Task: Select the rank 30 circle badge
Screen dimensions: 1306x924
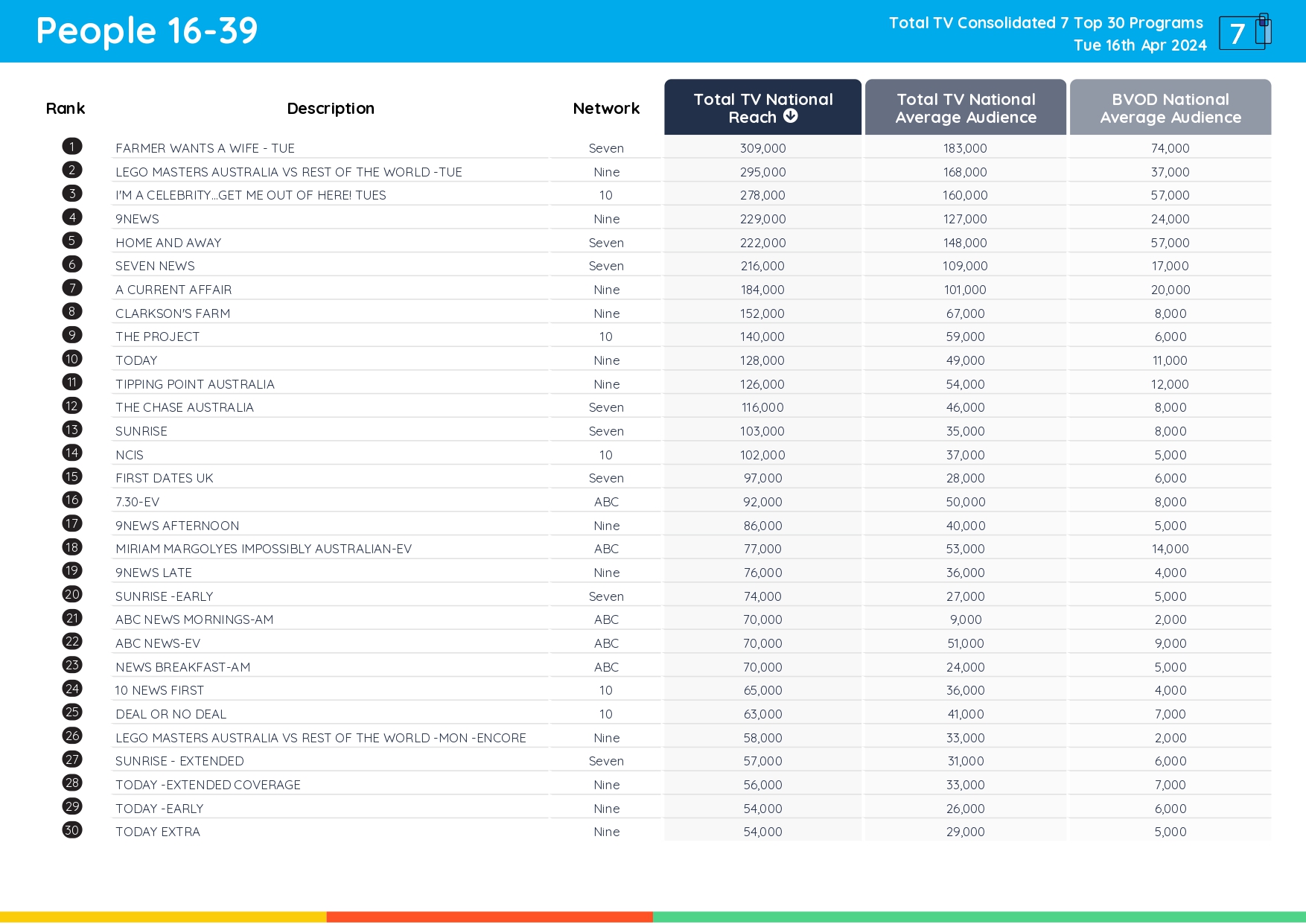Action: click(x=71, y=830)
